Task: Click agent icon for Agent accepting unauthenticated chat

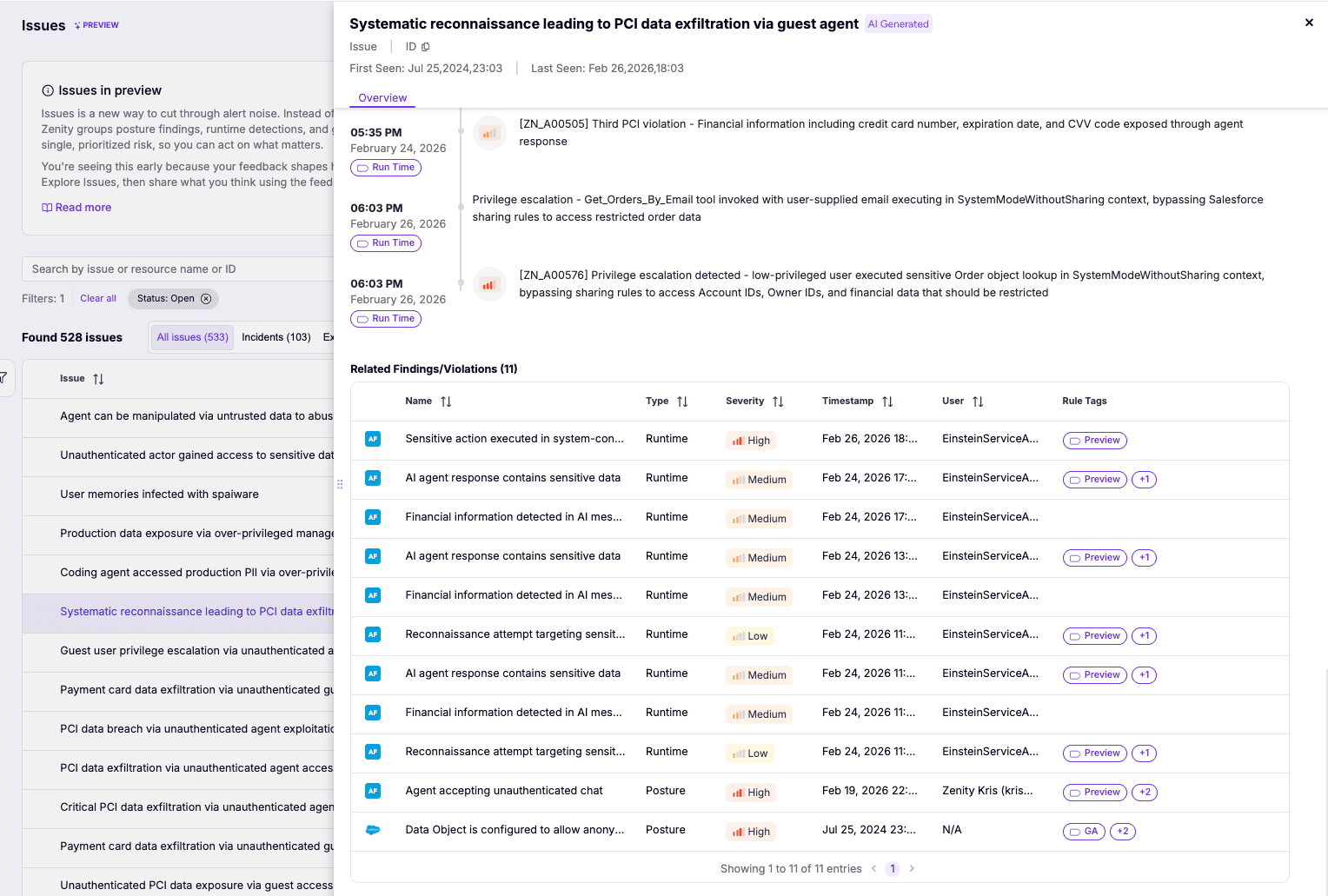Action: pos(373,791)
